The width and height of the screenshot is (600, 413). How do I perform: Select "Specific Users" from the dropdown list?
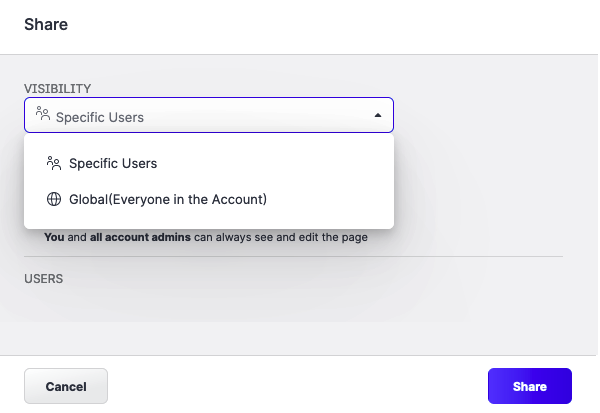pos(113,163)
